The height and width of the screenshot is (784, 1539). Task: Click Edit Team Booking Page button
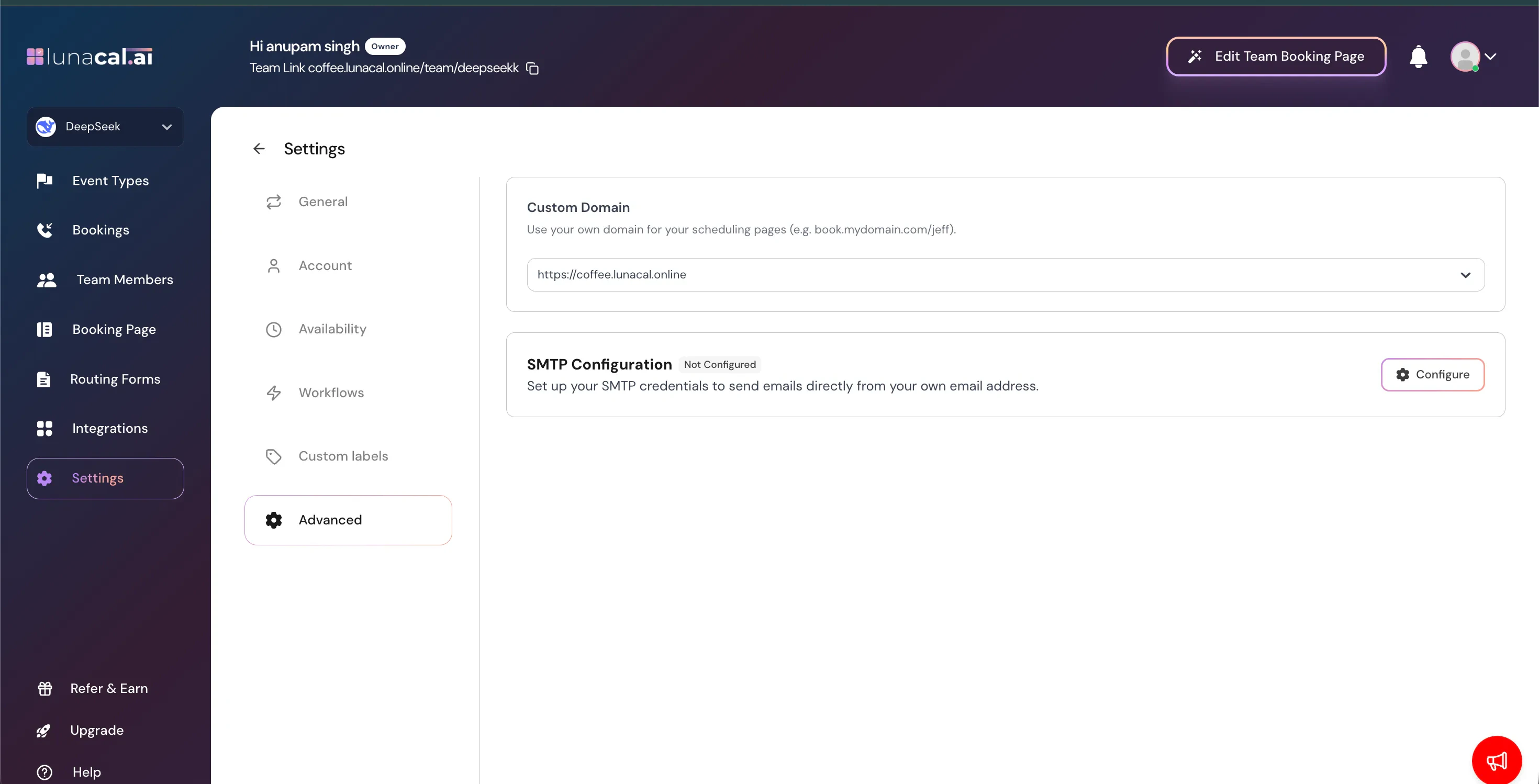(1276, 57)
